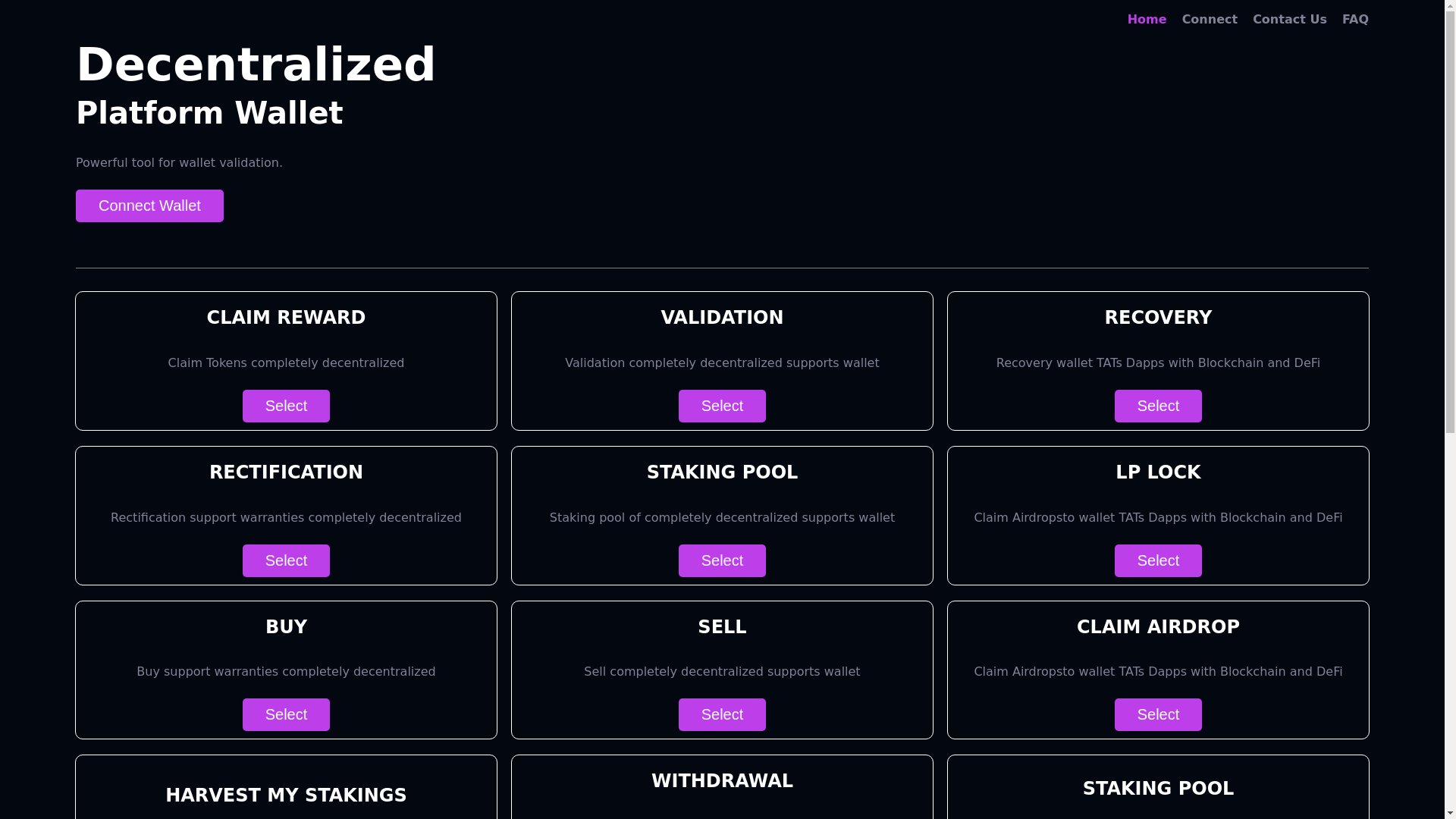Image resolution: width=1456 pixels, height=819 pixels.
Task: Go to Contact Us page
Action: pyautogui.click(x=1289, y=19)
